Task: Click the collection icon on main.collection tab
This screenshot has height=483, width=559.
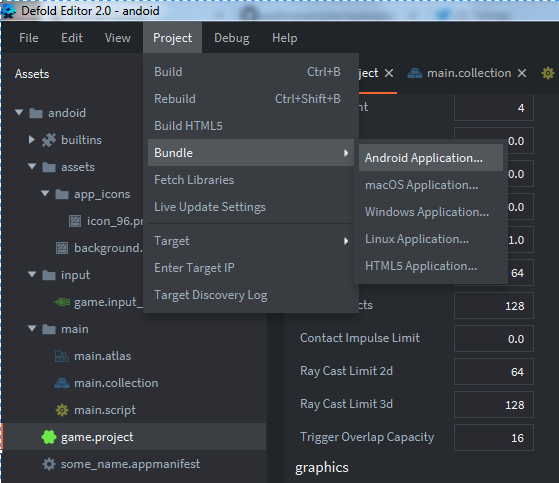Action: click(x=415, y=73)
